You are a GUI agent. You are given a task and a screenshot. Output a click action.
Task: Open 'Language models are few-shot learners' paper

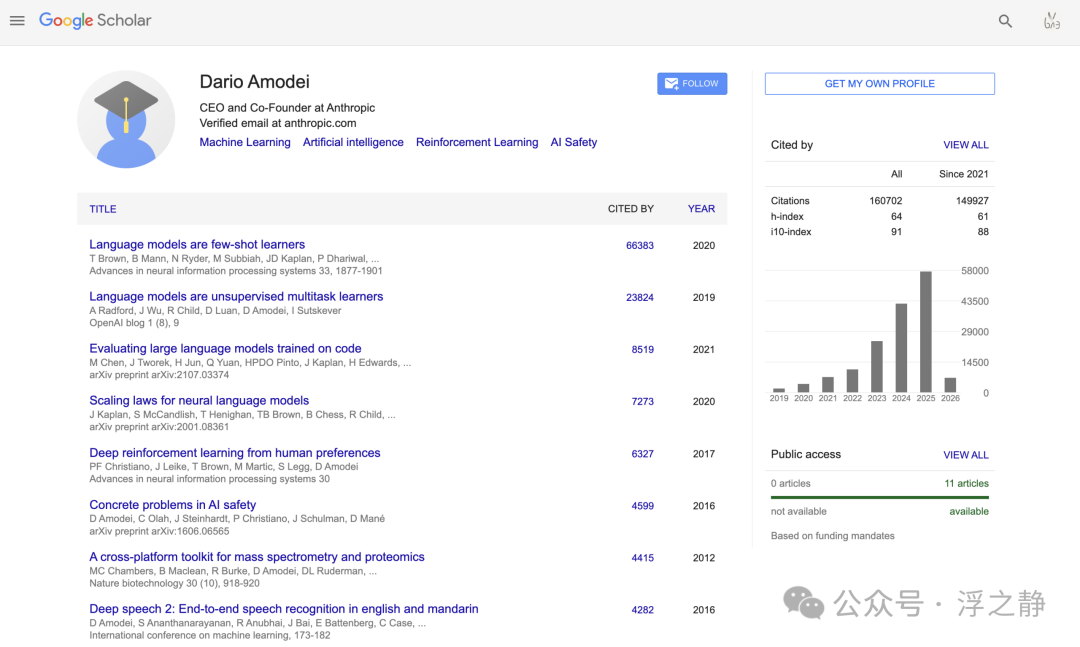click(x=197, y=244)
